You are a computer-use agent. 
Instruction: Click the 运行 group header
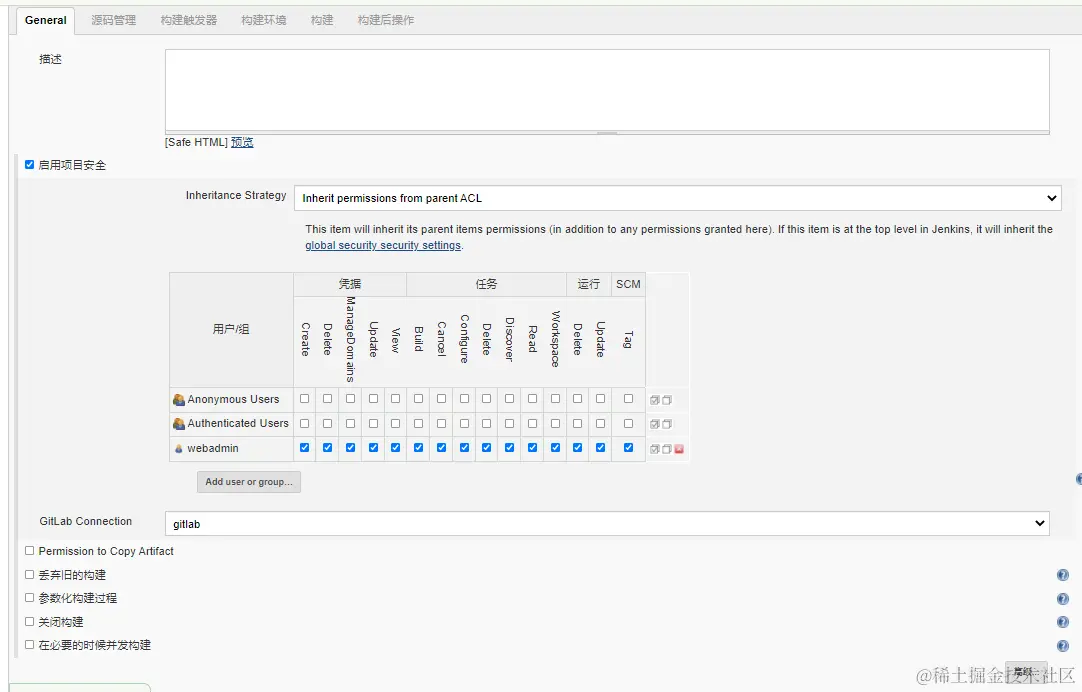pos(589,284)
